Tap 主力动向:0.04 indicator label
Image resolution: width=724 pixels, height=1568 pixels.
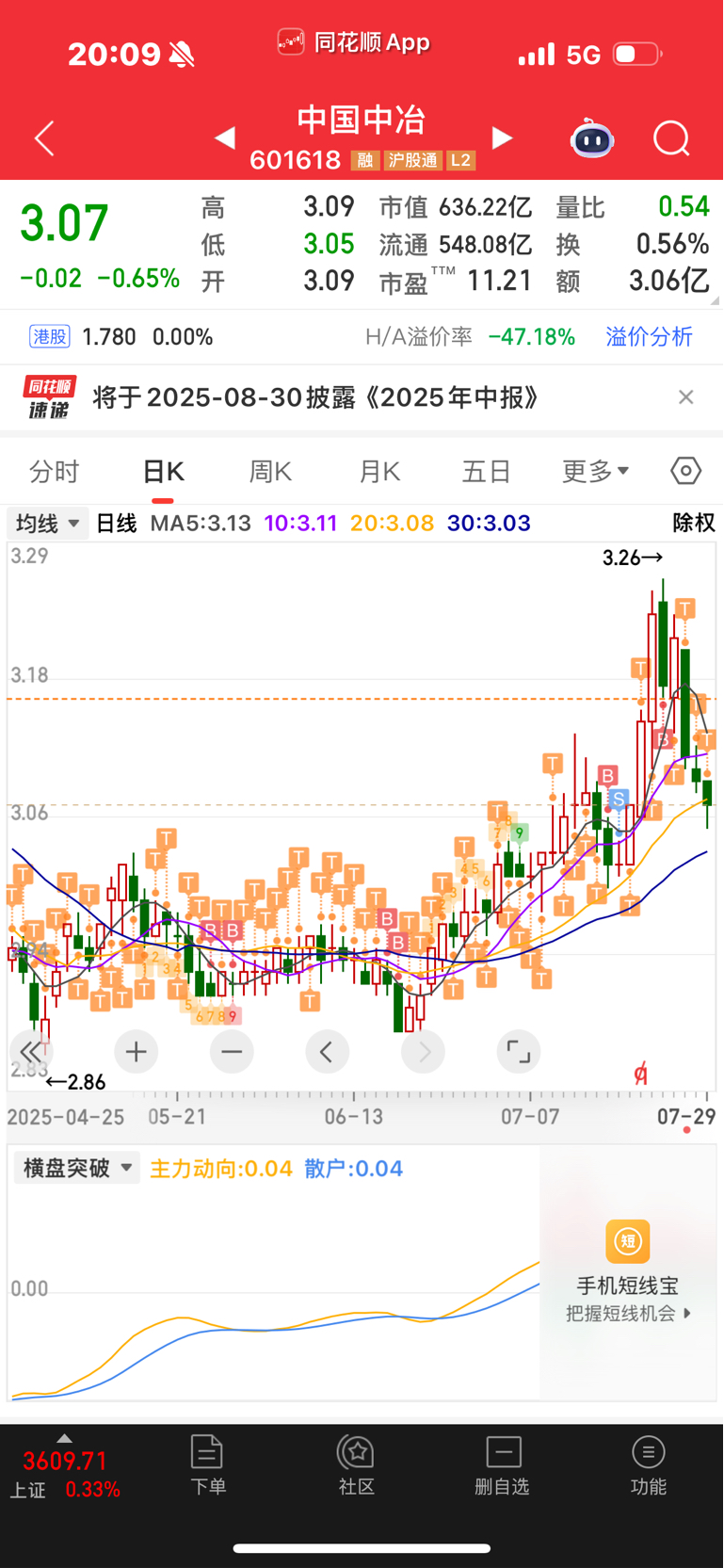(x=221, y=1169)
